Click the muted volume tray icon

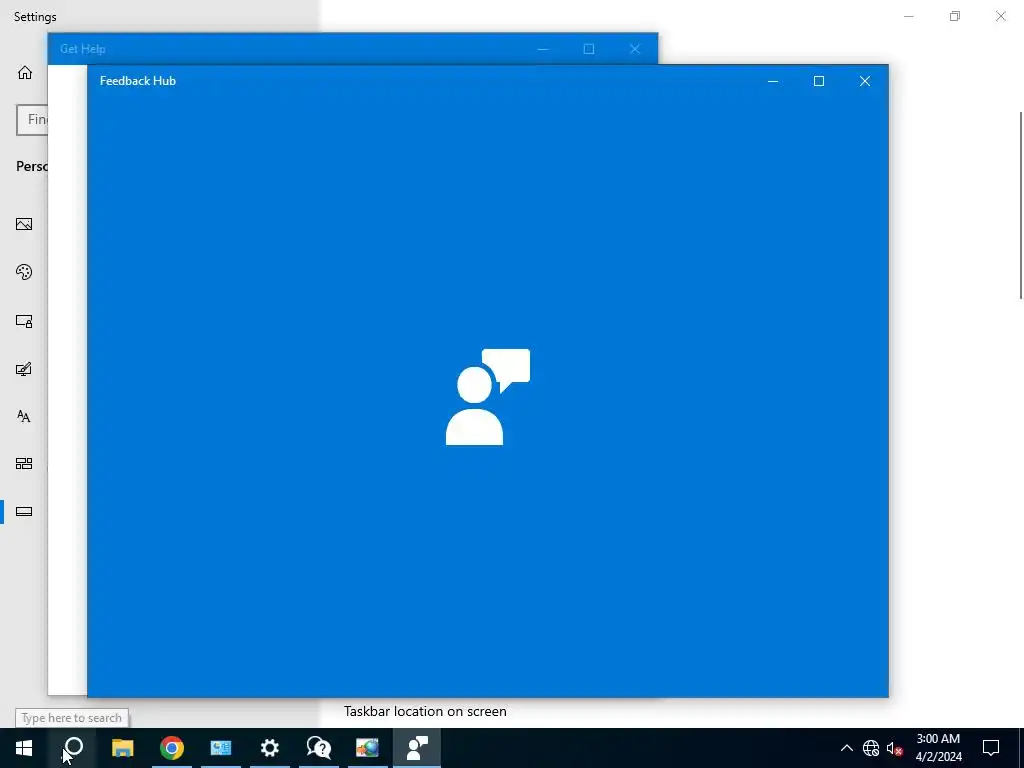894,748
